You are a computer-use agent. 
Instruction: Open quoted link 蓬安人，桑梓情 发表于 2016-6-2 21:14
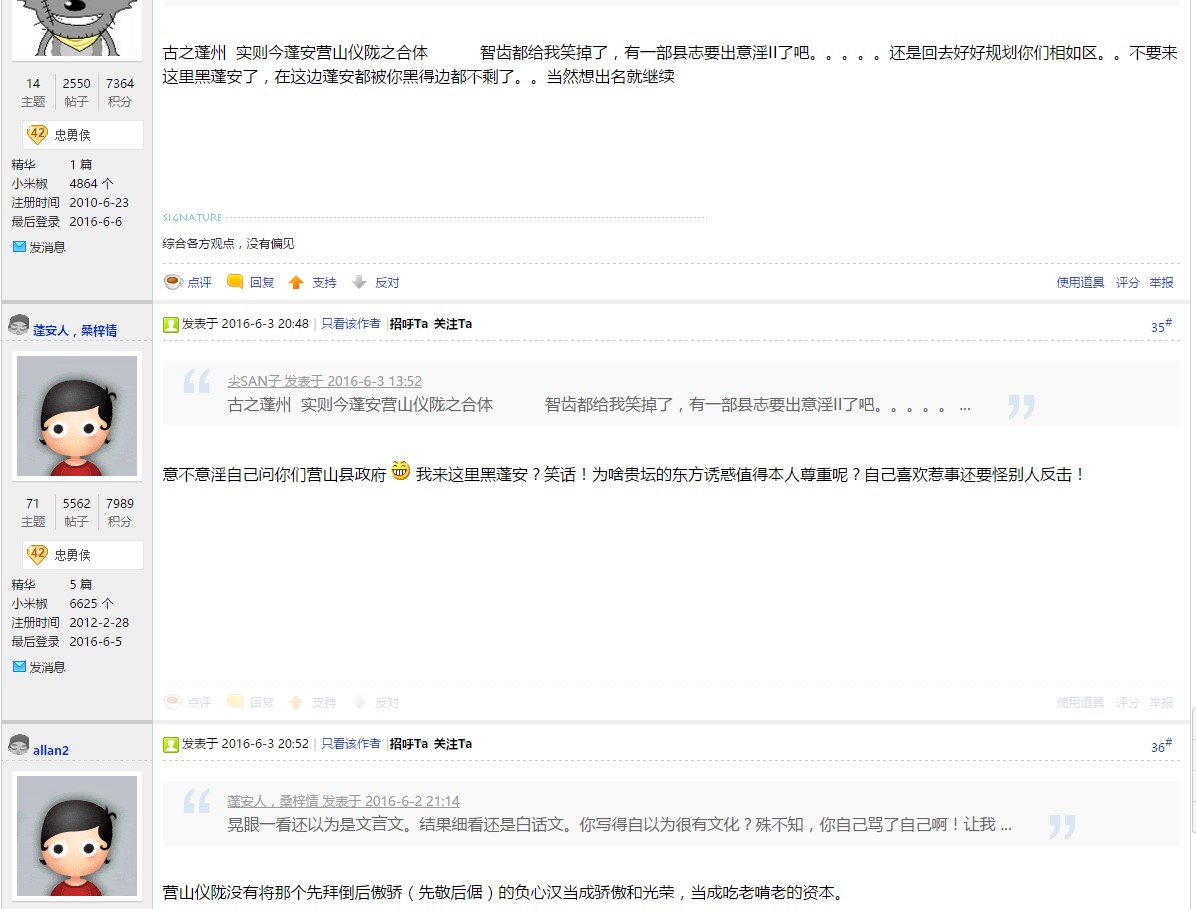(343, 801)
